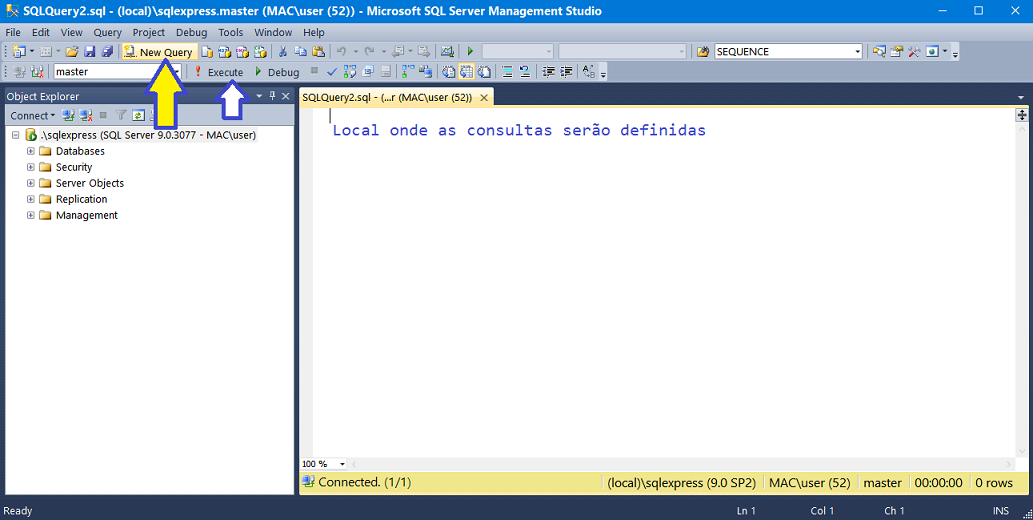This screenshot has height=520, width=1033.
Task: Expand the Management folder
Action: pyautogui.click(x=30, y=215)
